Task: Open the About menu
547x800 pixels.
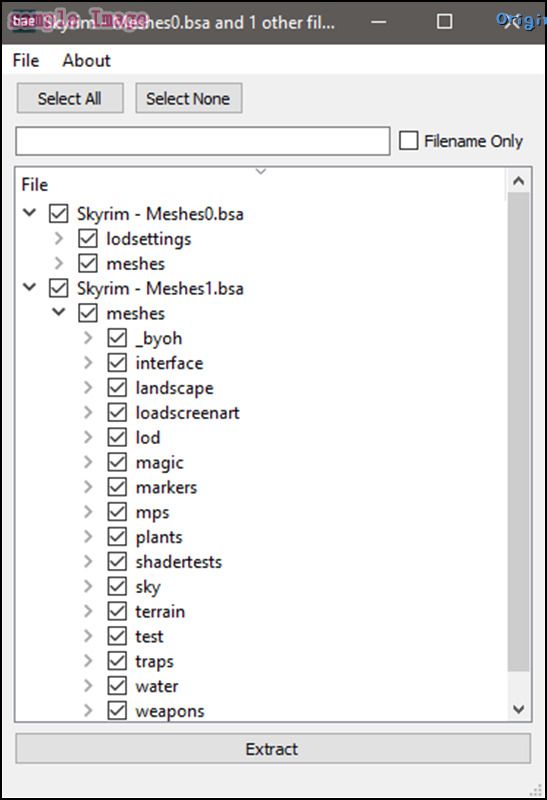Action: (86, 60)
